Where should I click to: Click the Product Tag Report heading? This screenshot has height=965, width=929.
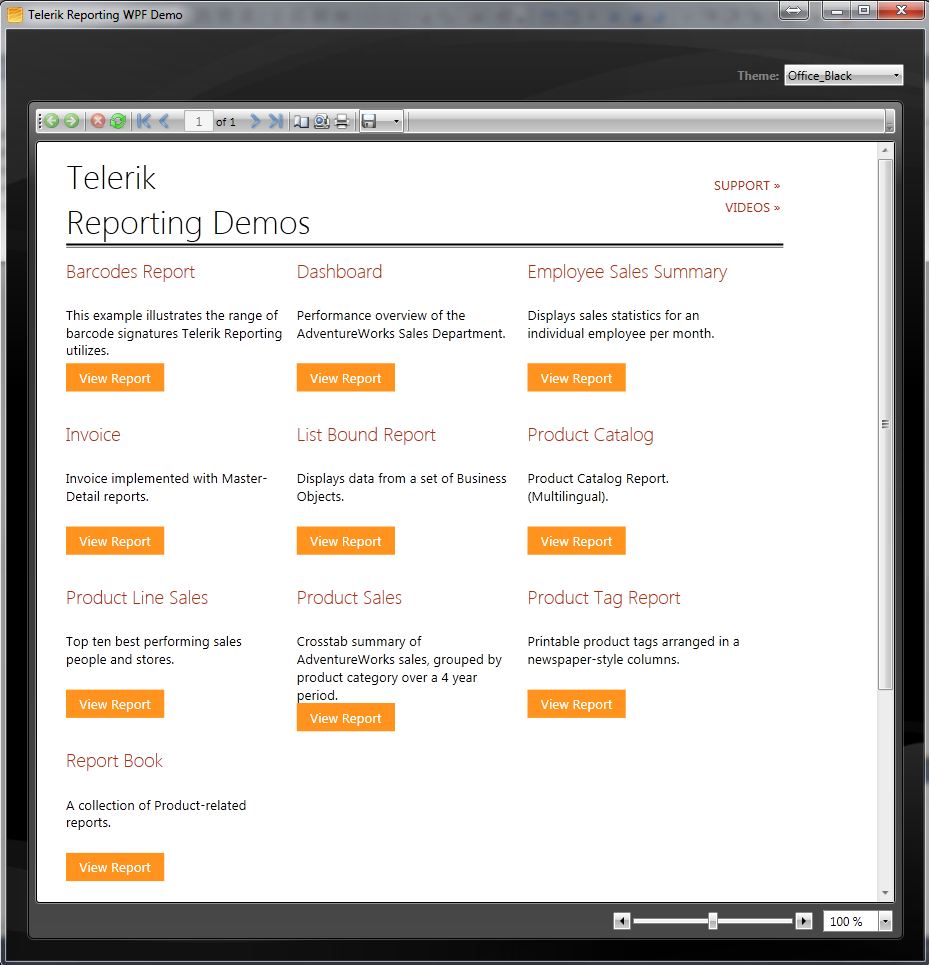click(x=604, y=598)
